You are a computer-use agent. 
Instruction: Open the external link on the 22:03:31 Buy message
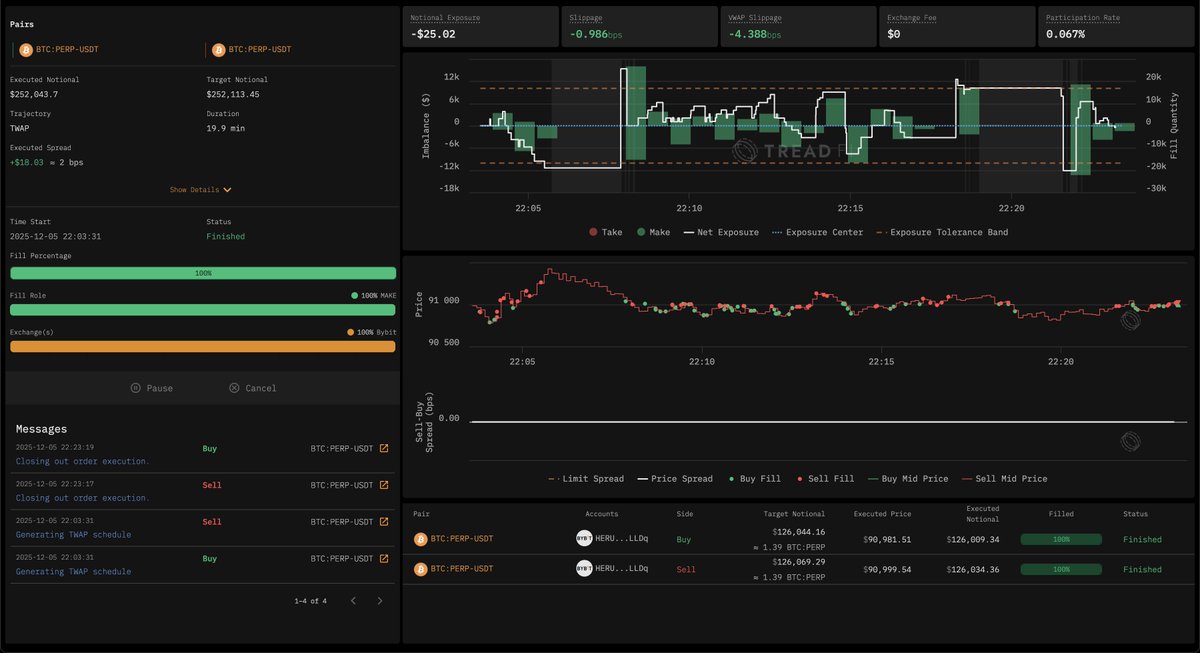386,558
